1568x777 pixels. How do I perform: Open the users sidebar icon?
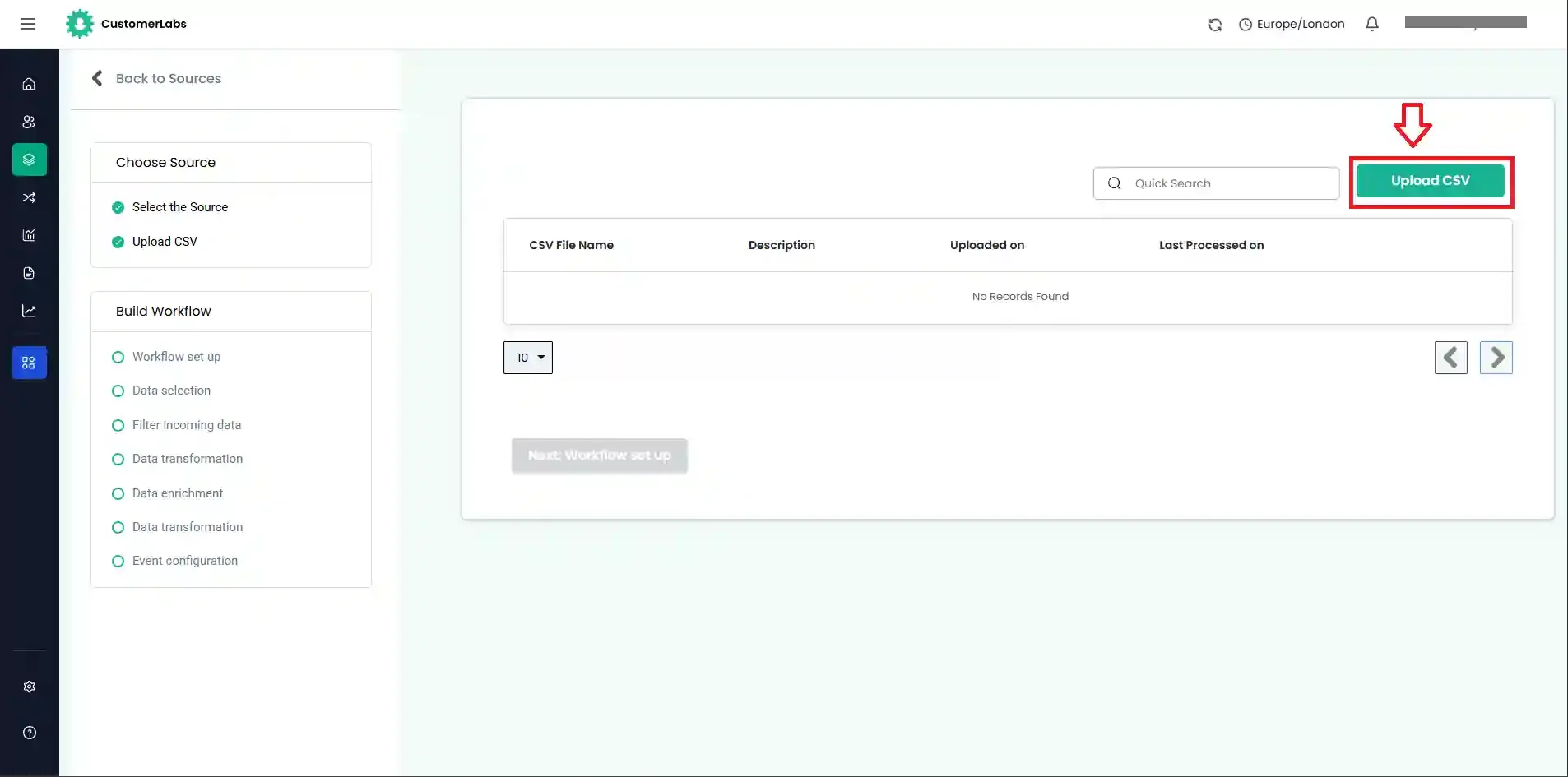pos(29,122)
